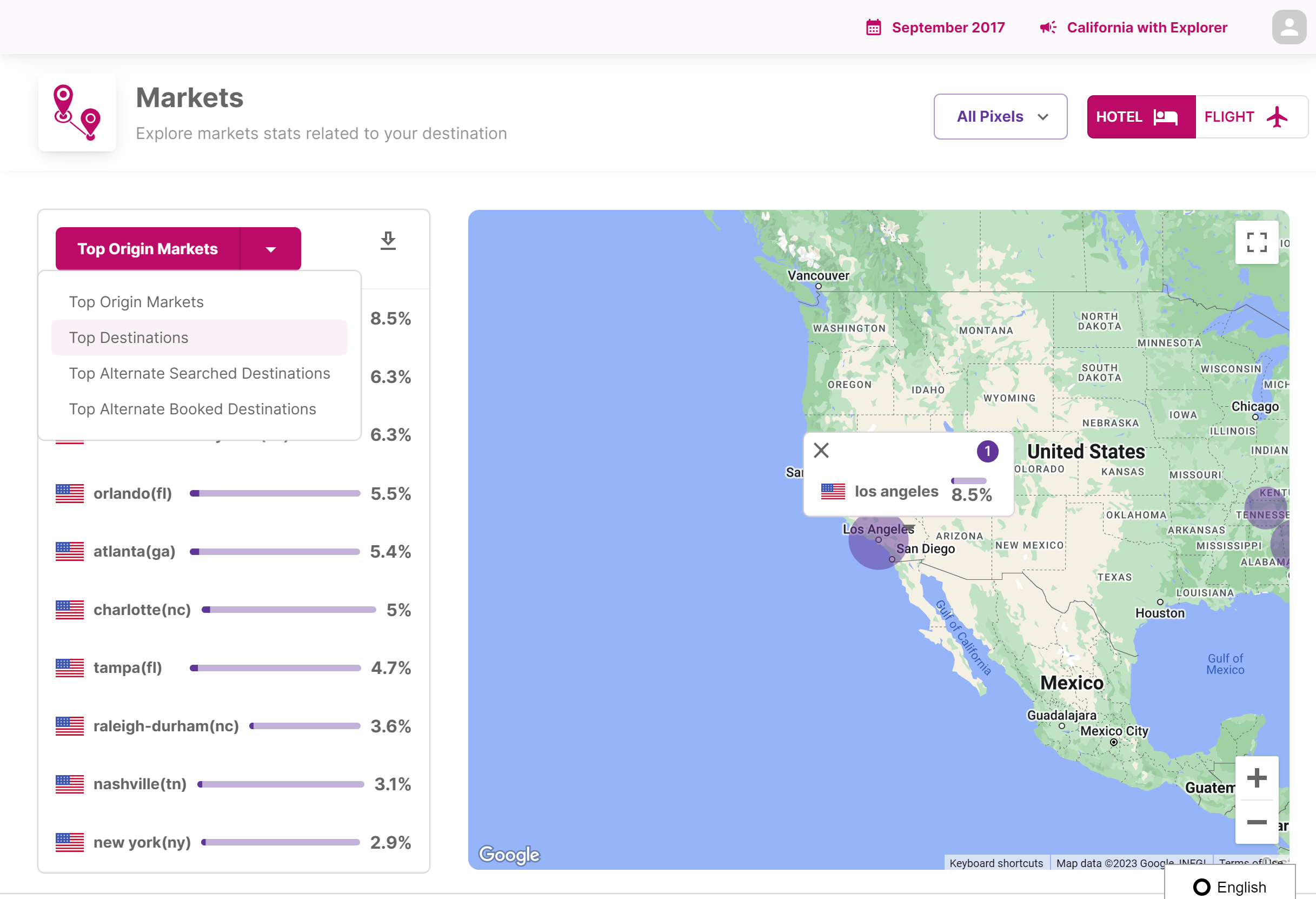Zoom in on the map
Viewport: 1316px width, 899px height.
pos(1257,778)
